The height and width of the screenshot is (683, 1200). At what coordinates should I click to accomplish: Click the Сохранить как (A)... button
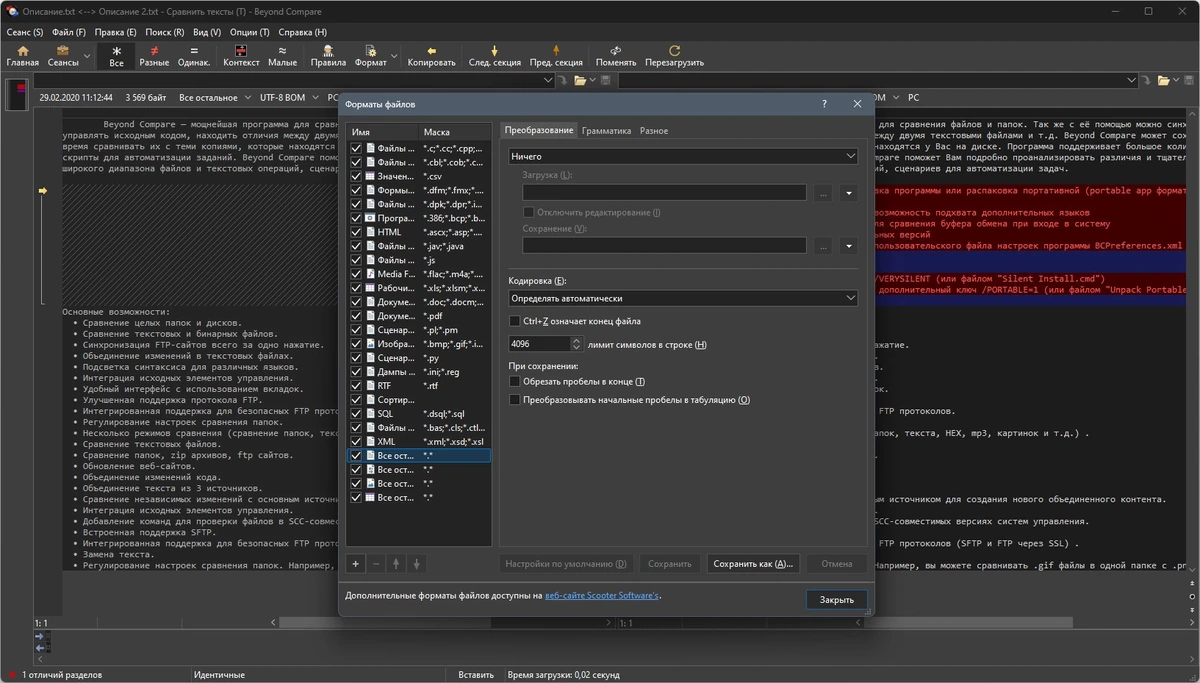753,564
